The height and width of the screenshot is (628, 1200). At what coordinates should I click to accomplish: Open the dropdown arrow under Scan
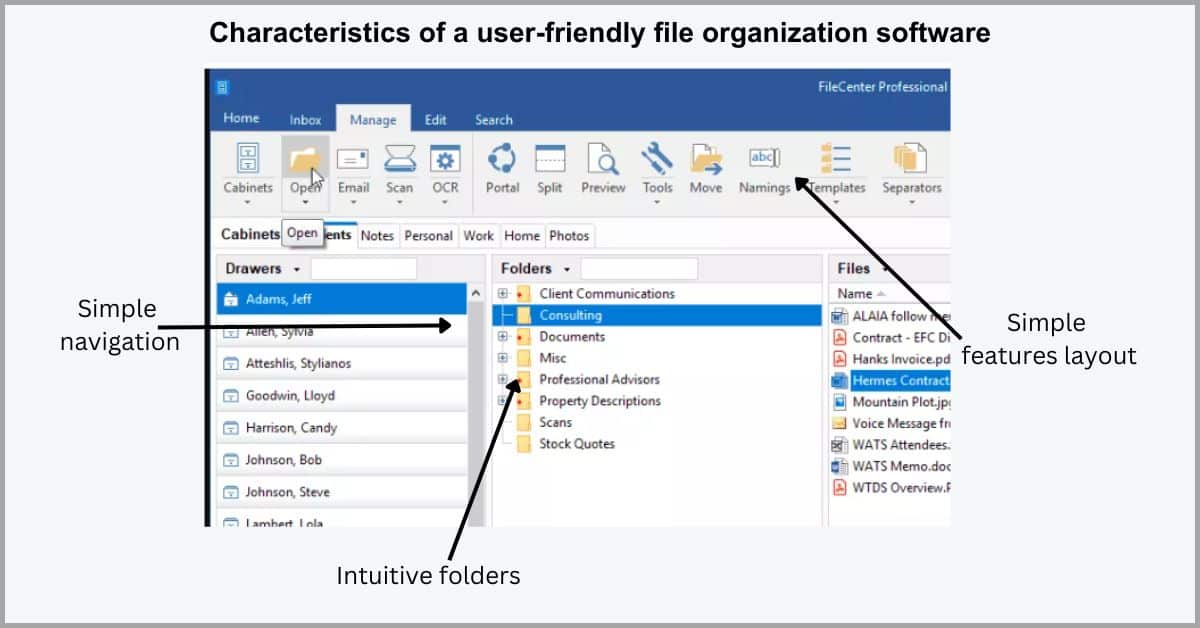400,202
